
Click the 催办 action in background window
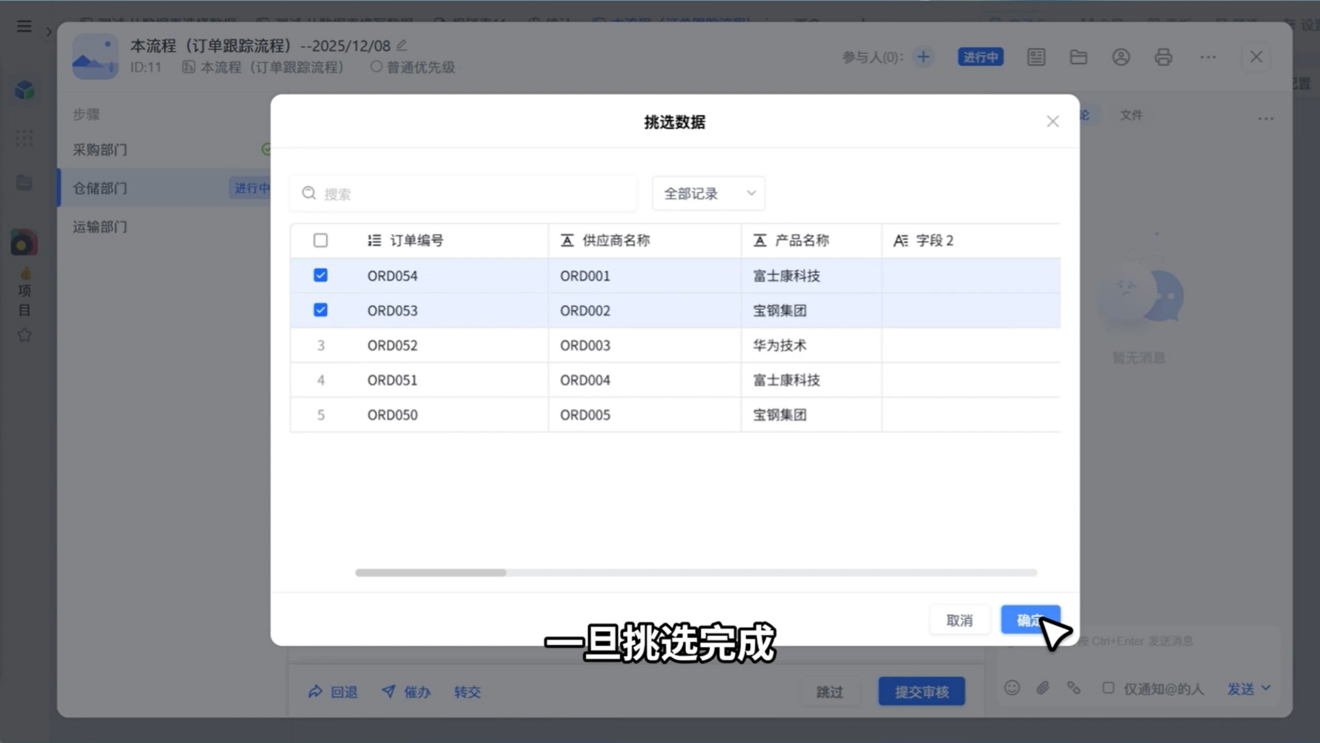(x=406, y=692)
